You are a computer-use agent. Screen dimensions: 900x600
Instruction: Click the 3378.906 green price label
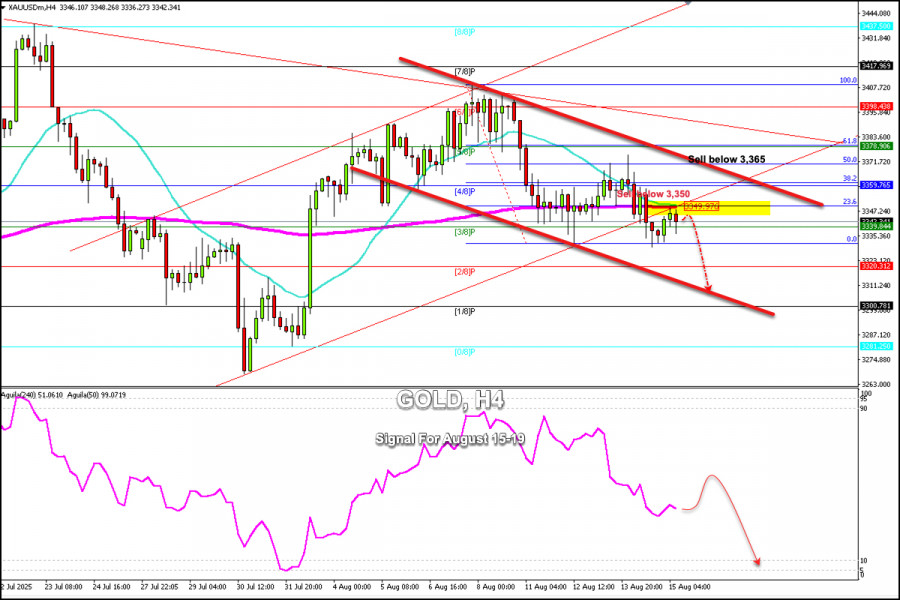point(876,146)
